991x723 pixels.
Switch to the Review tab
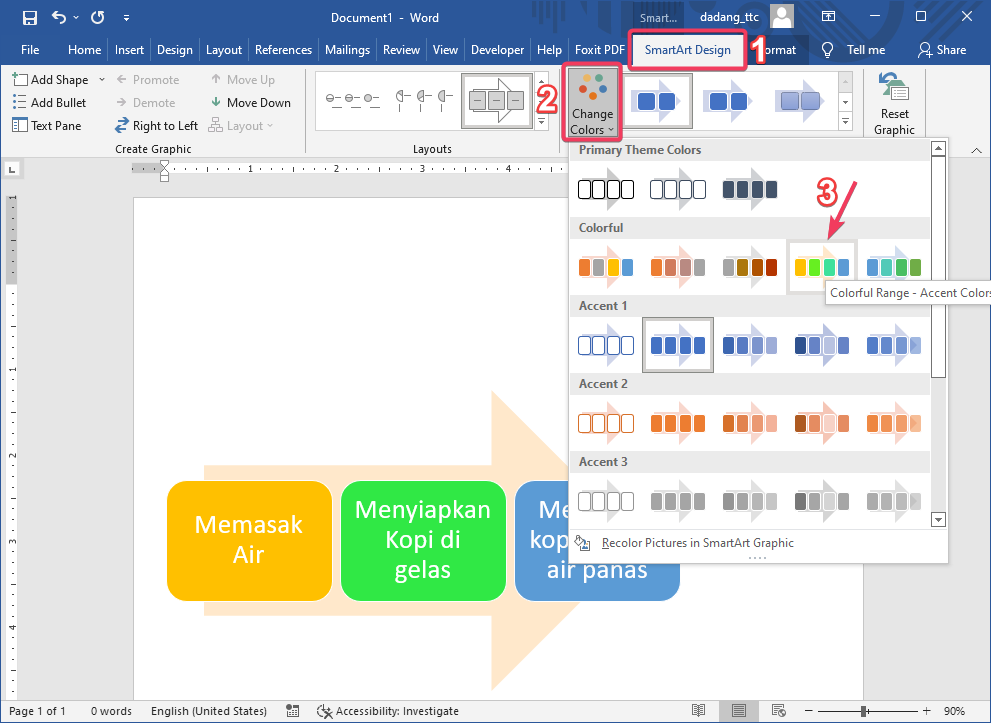pyautogui.click(x=401, y=49)
